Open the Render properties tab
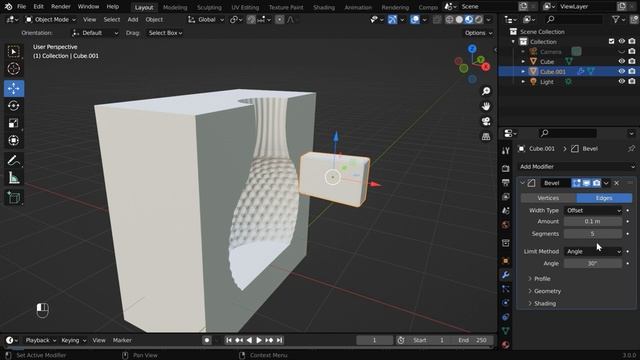This screenshot has width=640, height=360. pyautogui.click(x=506, y=168)
